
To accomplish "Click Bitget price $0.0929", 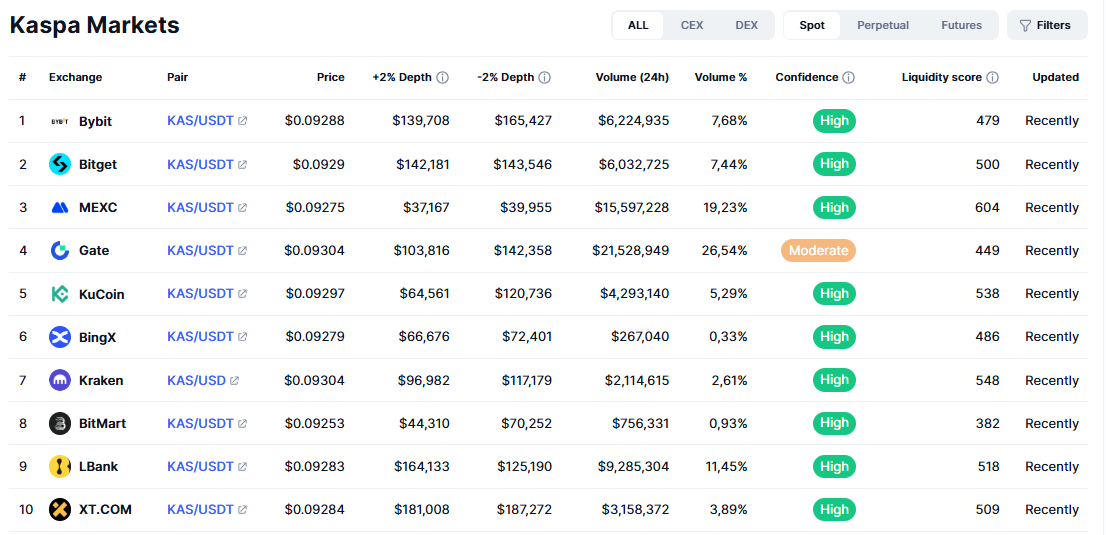I will click(x=319, y=164).
